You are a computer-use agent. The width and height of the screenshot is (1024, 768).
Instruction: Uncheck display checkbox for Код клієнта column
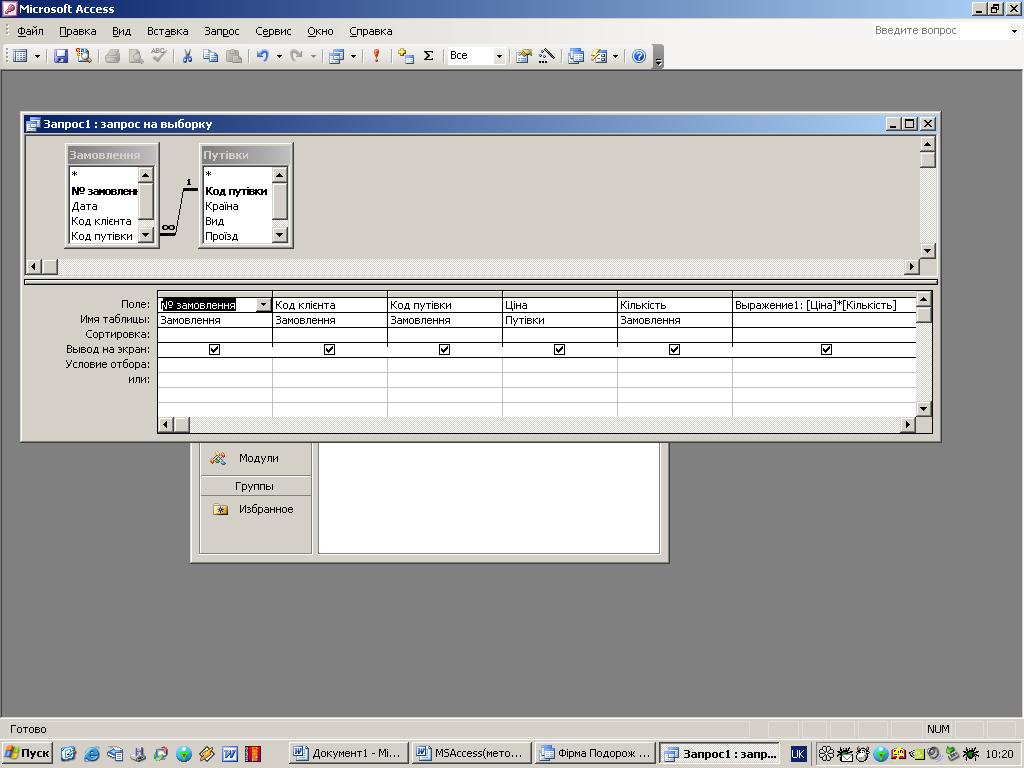330,350
